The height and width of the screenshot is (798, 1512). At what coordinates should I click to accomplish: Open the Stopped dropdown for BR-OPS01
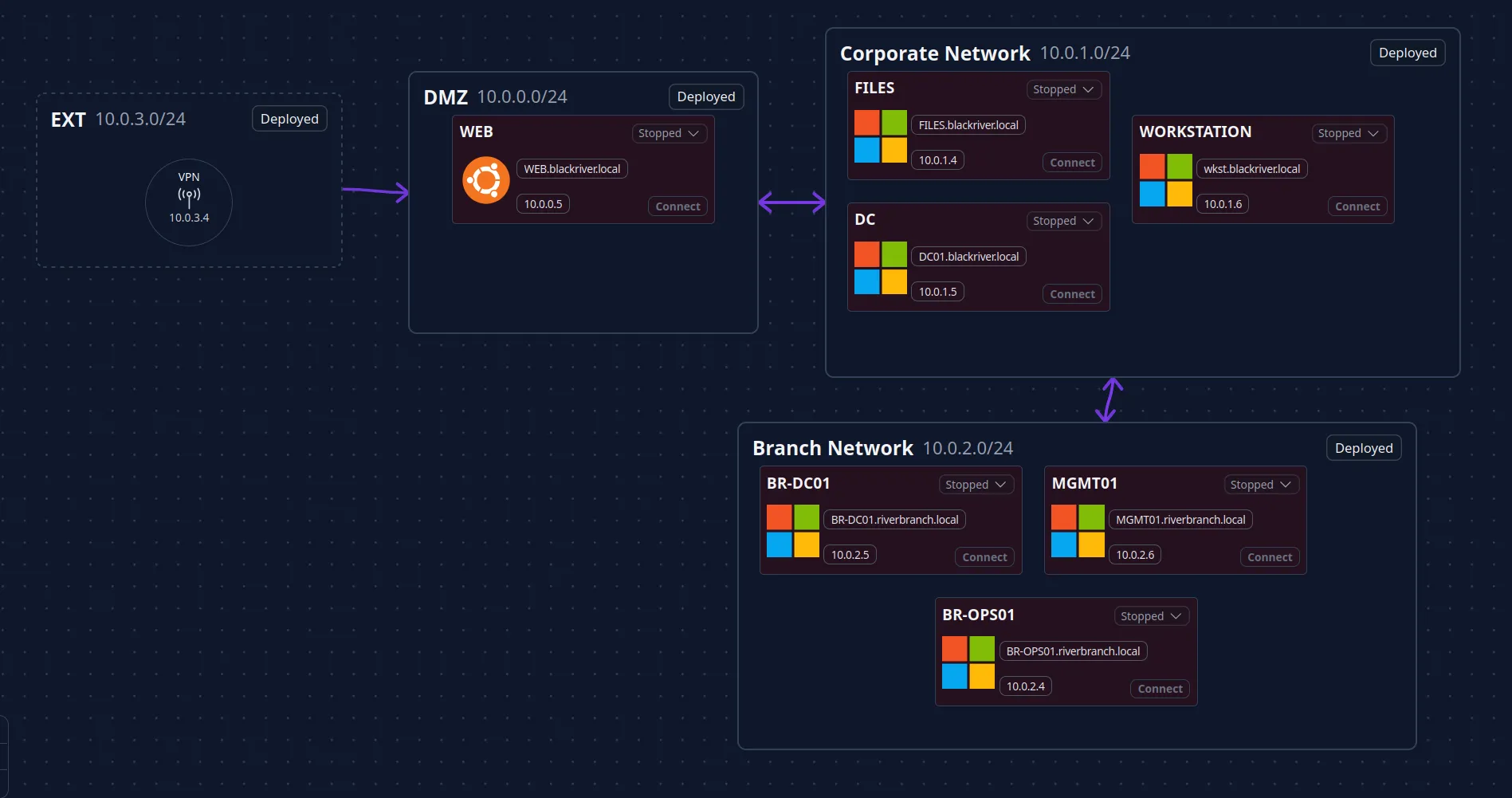pos(1152,616)
